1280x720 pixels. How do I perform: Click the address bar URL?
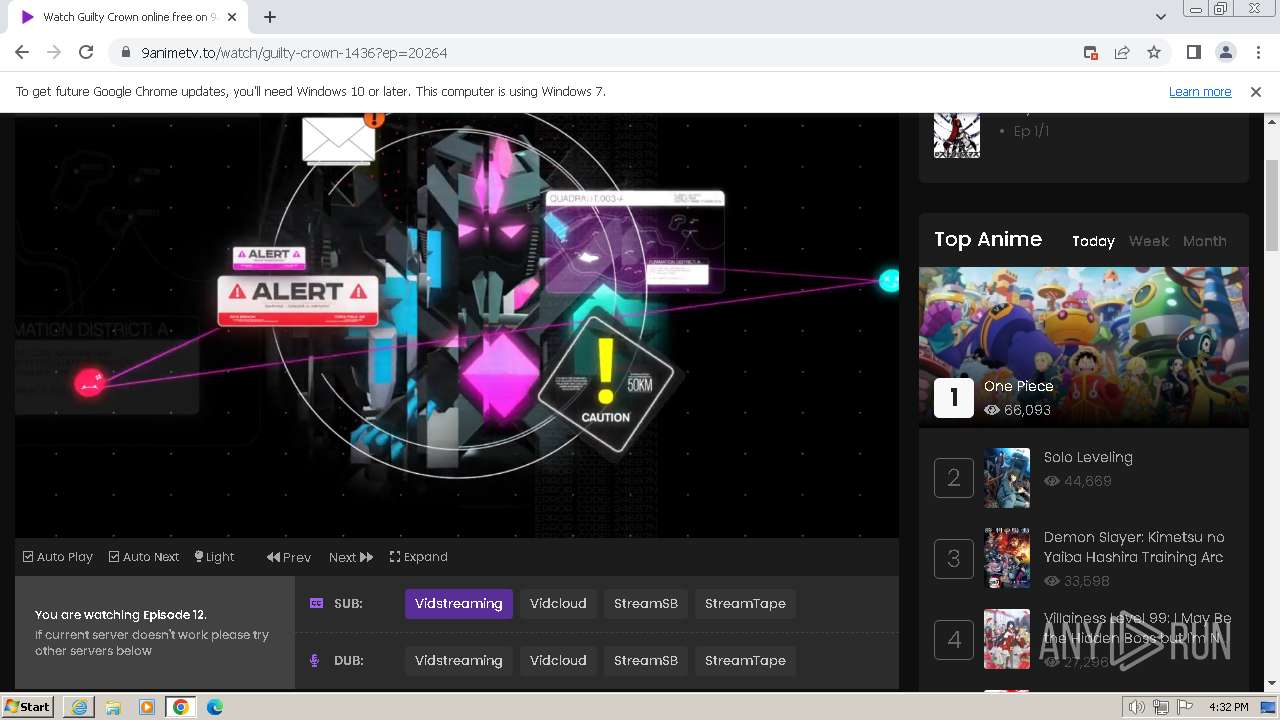coord(294,52)
